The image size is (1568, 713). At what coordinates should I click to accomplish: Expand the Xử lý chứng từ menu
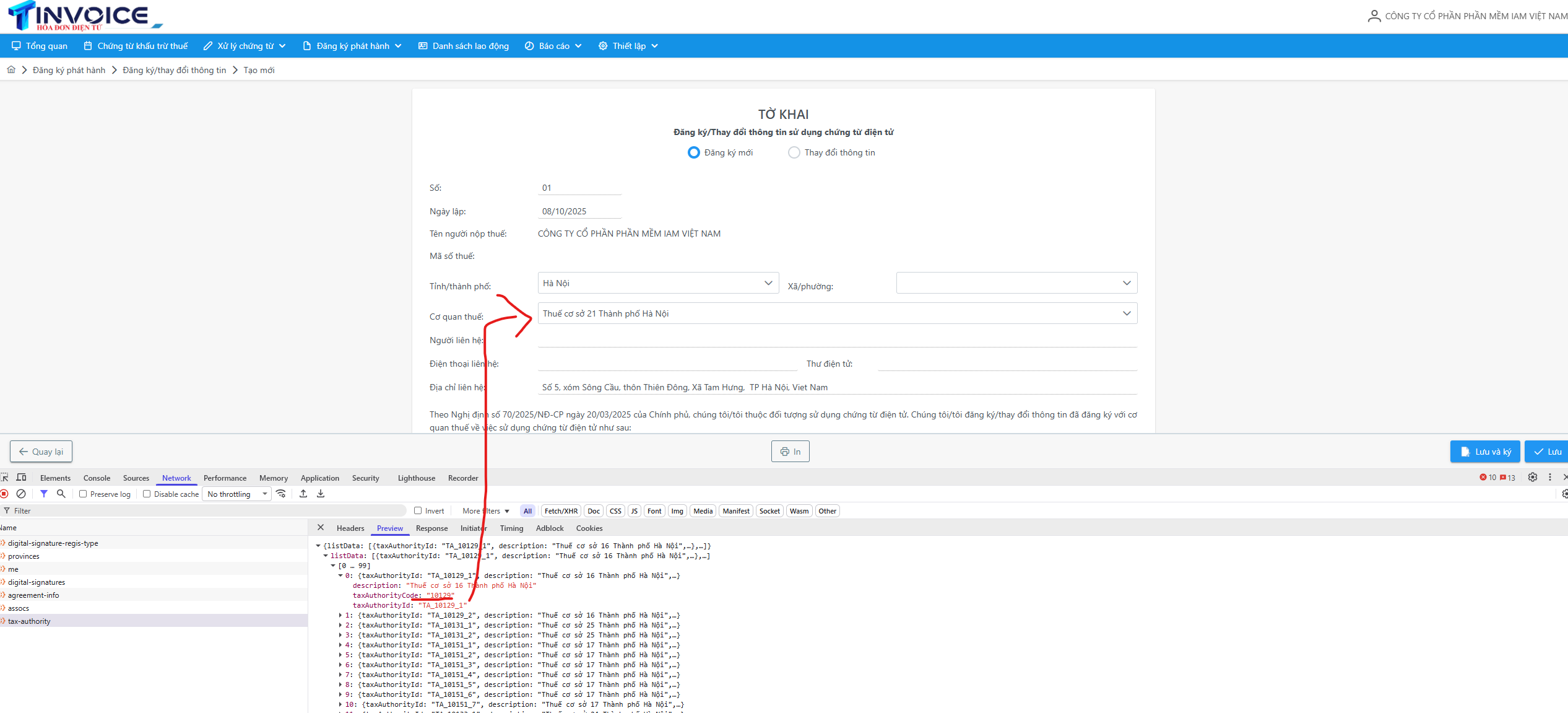[245, 46]
